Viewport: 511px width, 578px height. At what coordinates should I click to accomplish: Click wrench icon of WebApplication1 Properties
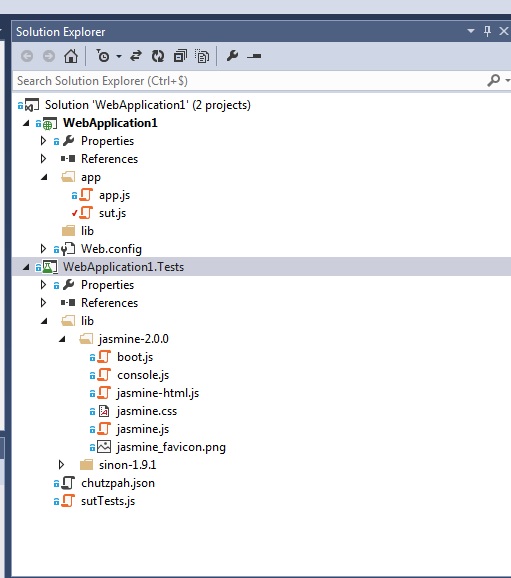click(x=68, y=140)
